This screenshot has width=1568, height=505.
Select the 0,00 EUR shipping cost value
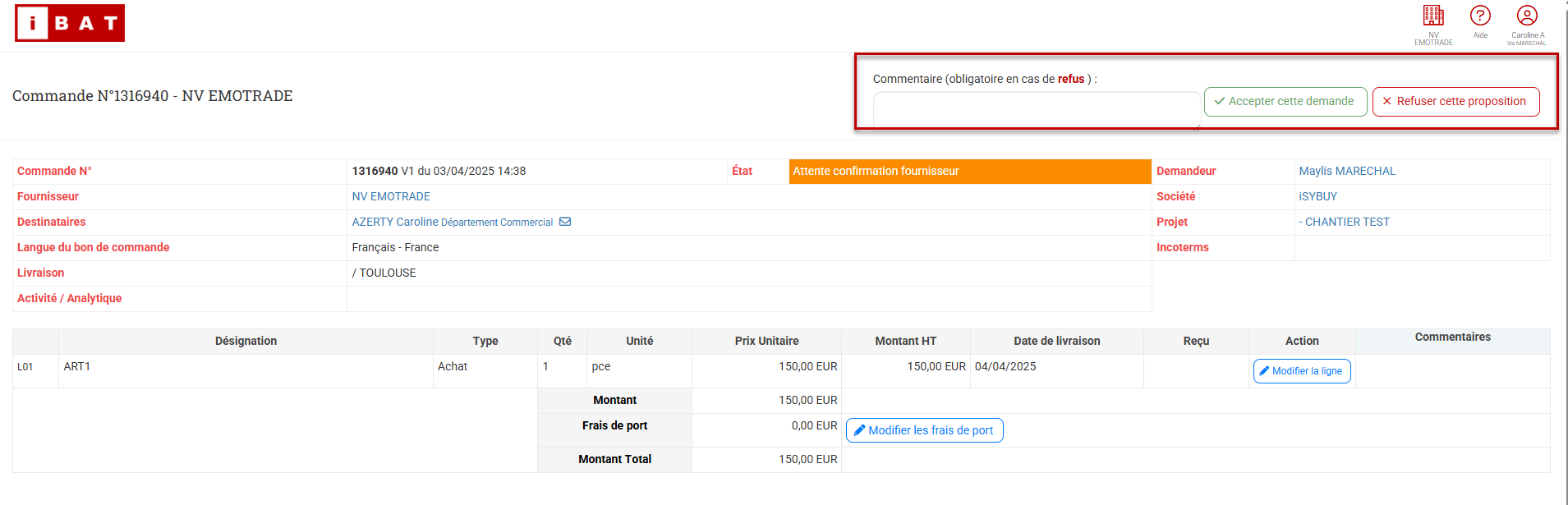(815, 425)
